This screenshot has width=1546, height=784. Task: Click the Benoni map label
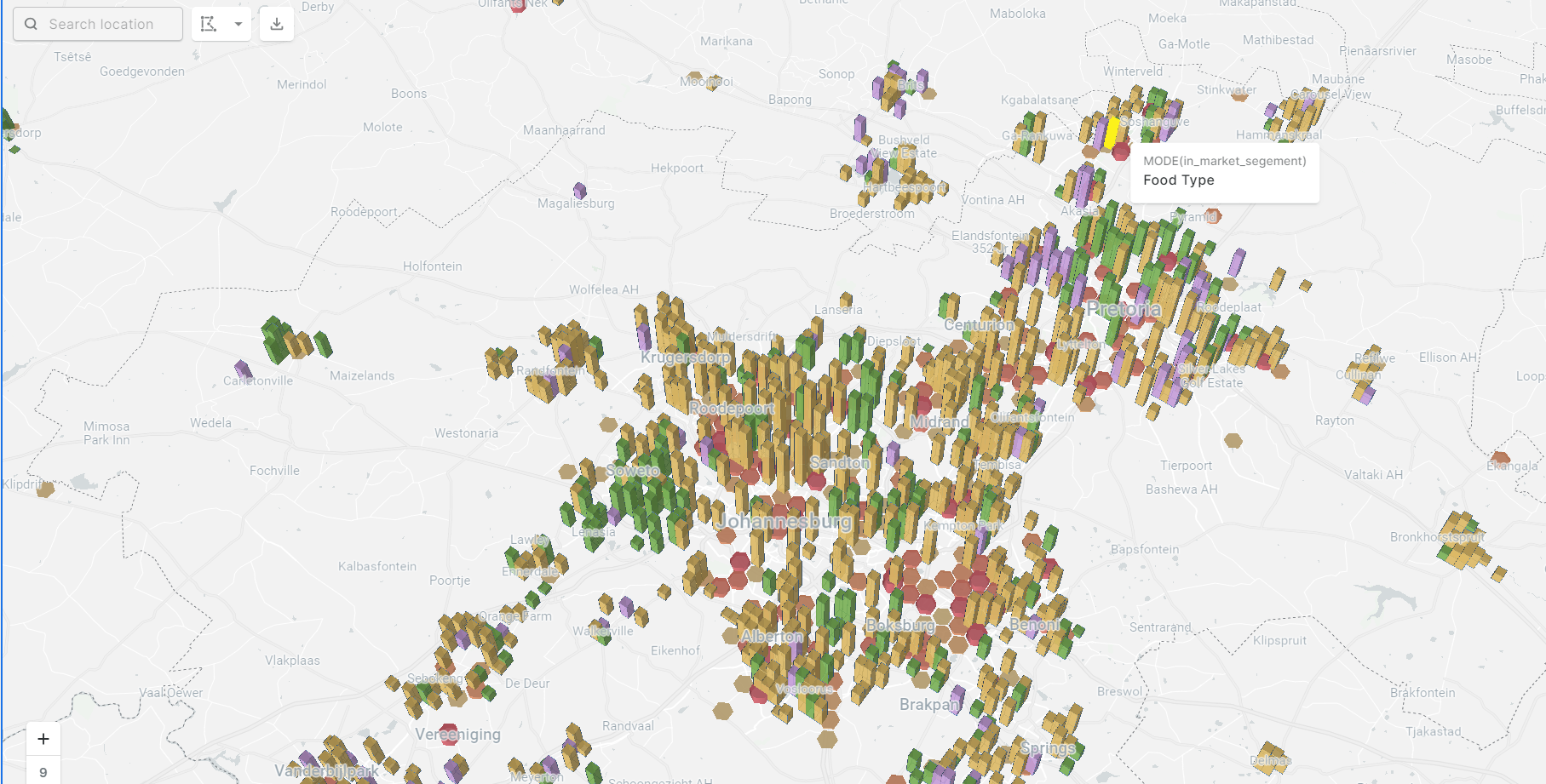[x=1034, y=625]
